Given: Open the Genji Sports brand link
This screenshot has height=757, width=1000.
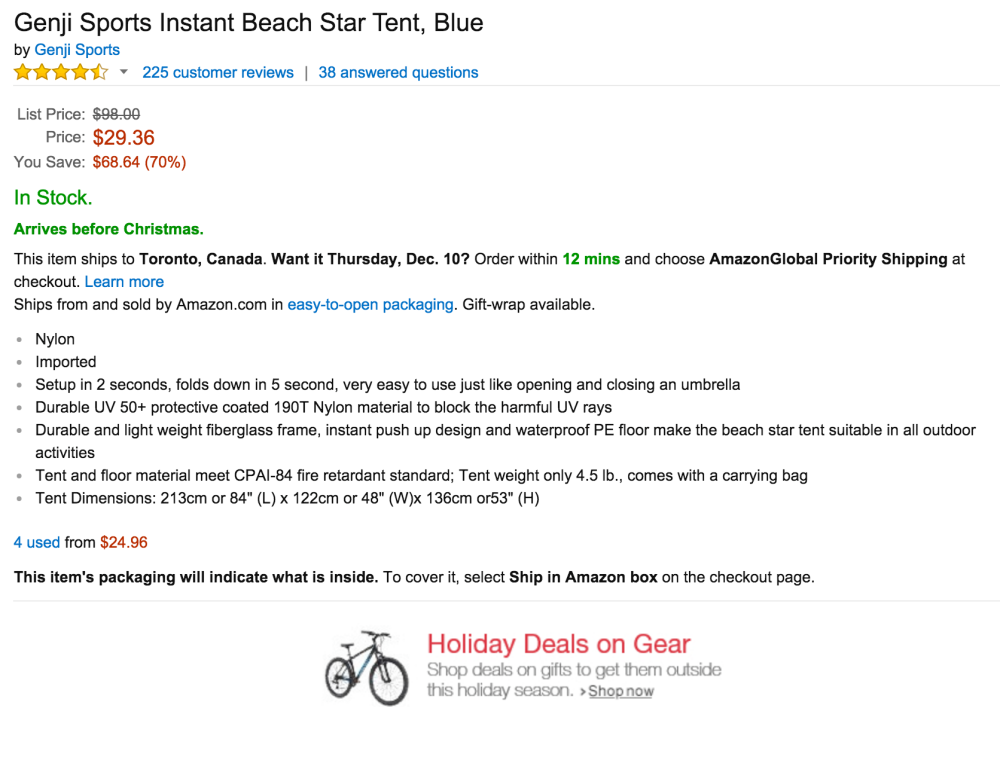Looking at the screenshot, I should tap(77, 49).
